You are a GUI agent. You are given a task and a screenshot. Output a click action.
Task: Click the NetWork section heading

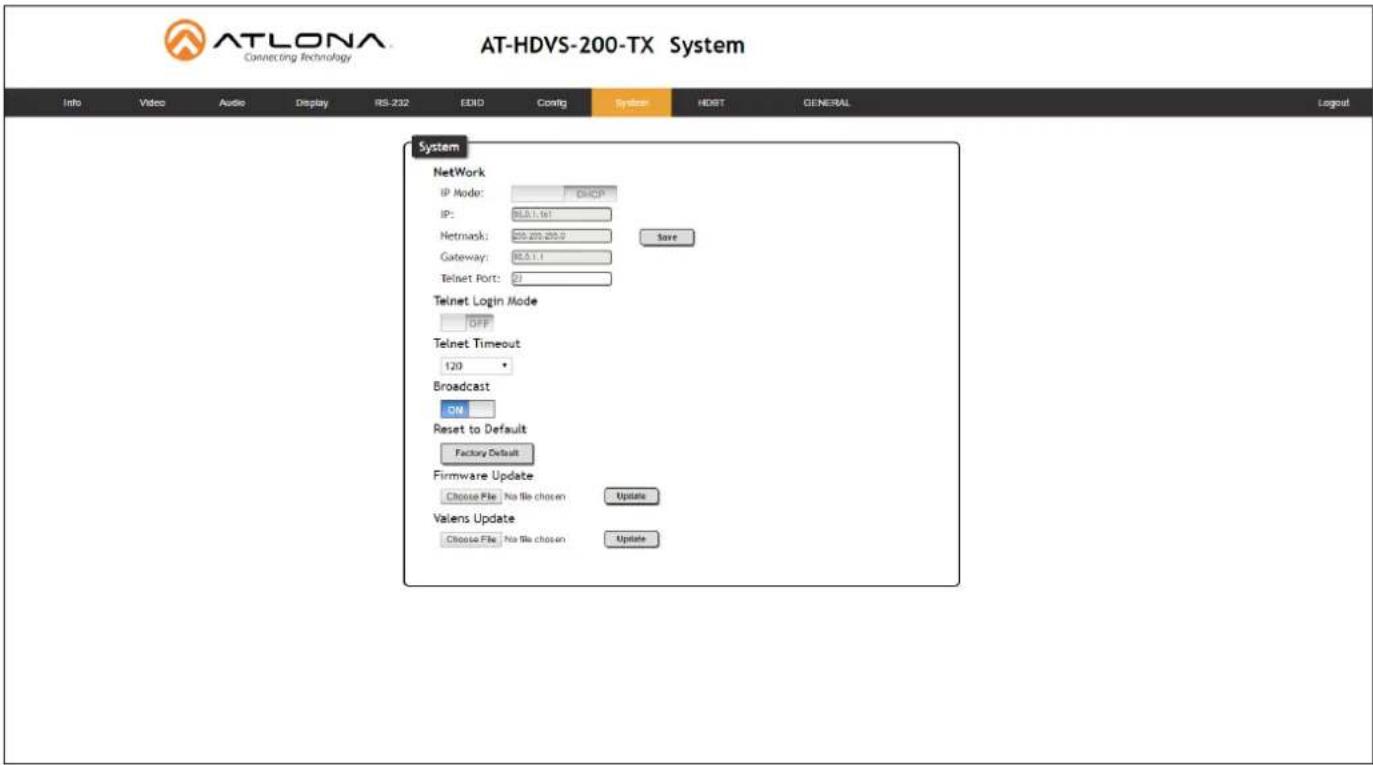tap(459, 172)
